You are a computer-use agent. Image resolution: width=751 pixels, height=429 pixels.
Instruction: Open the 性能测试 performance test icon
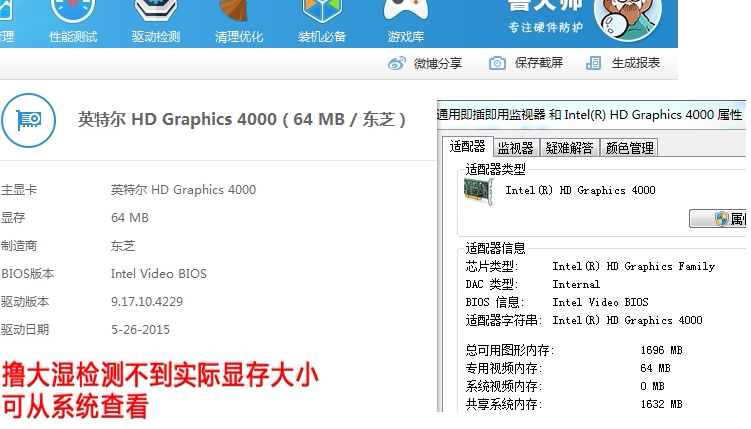pos(73,11)
